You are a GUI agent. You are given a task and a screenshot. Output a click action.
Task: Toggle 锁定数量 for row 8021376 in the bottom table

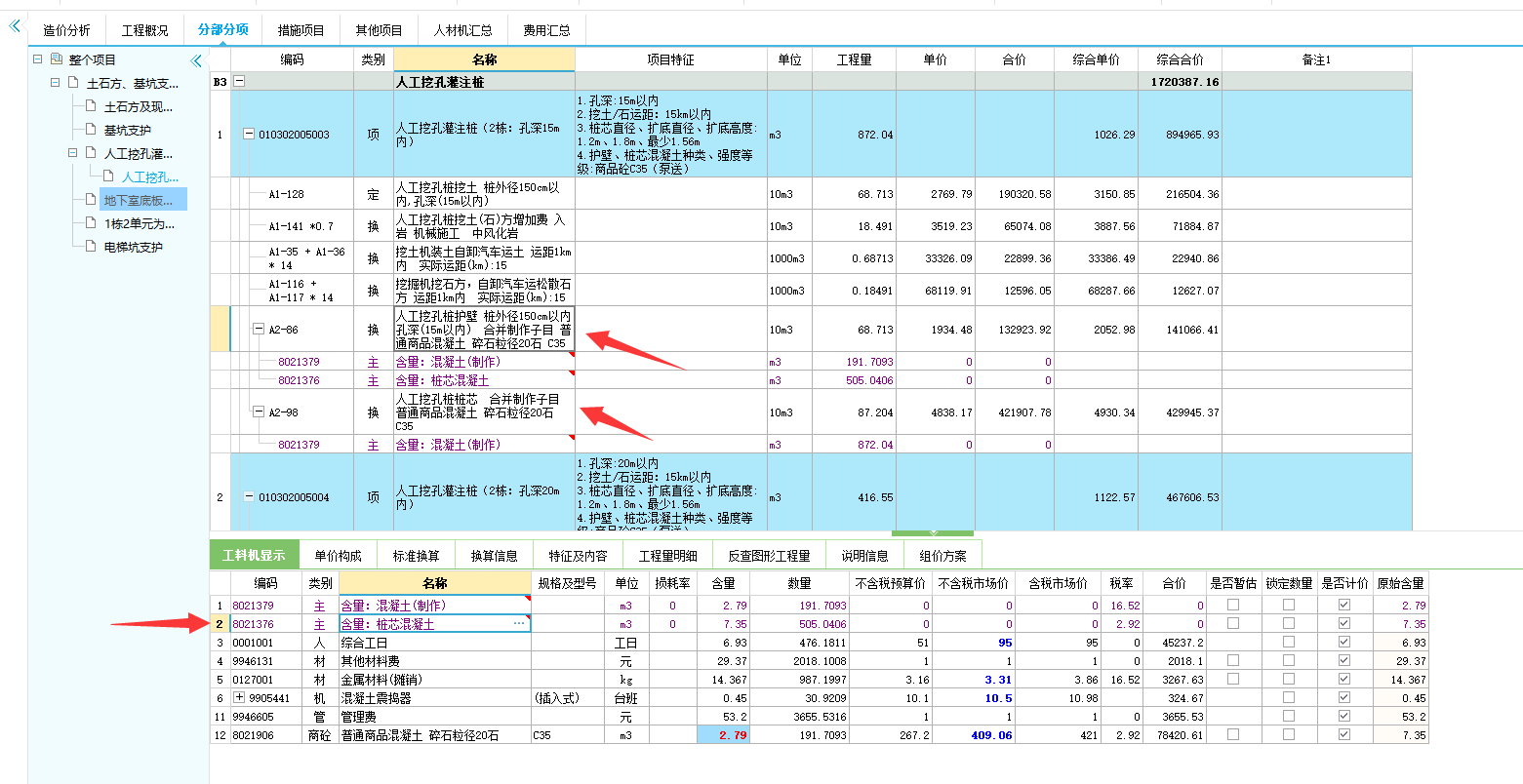1289,623
